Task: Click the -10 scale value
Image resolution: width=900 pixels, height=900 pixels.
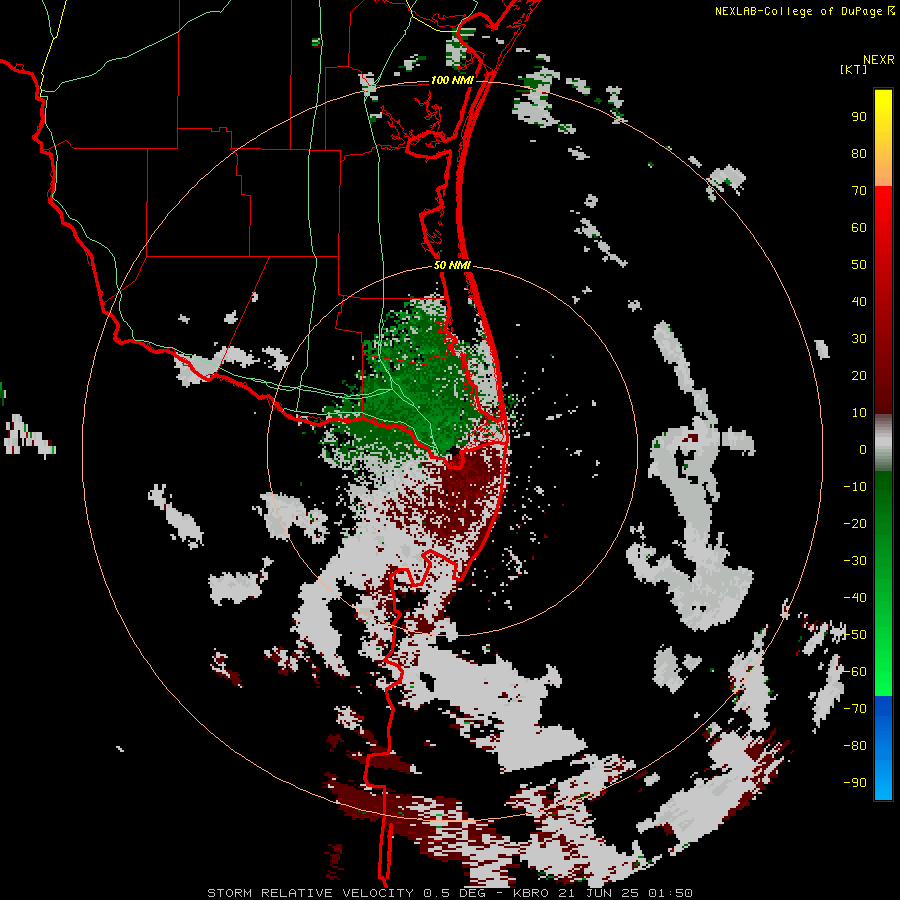Action: 855,487
